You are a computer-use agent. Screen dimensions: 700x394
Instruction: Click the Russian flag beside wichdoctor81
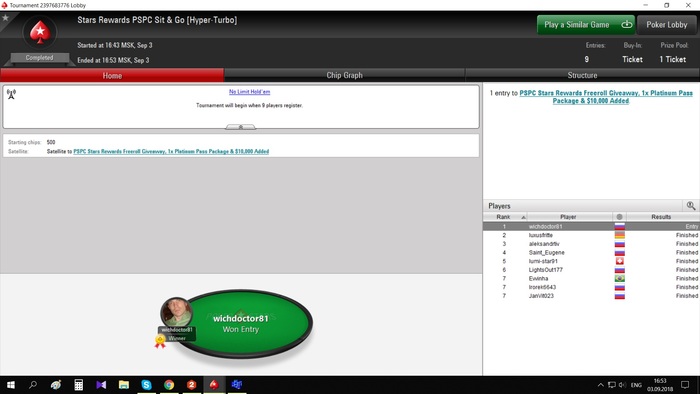point(620,227)
